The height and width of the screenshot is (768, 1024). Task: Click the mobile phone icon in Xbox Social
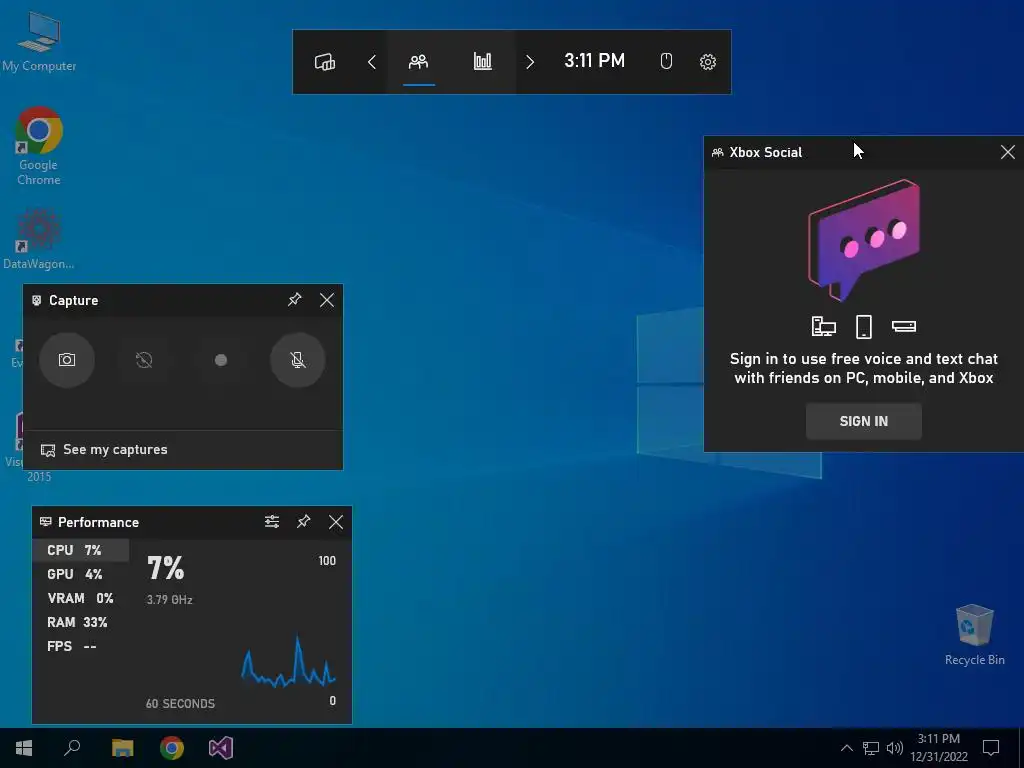[863, 327]
